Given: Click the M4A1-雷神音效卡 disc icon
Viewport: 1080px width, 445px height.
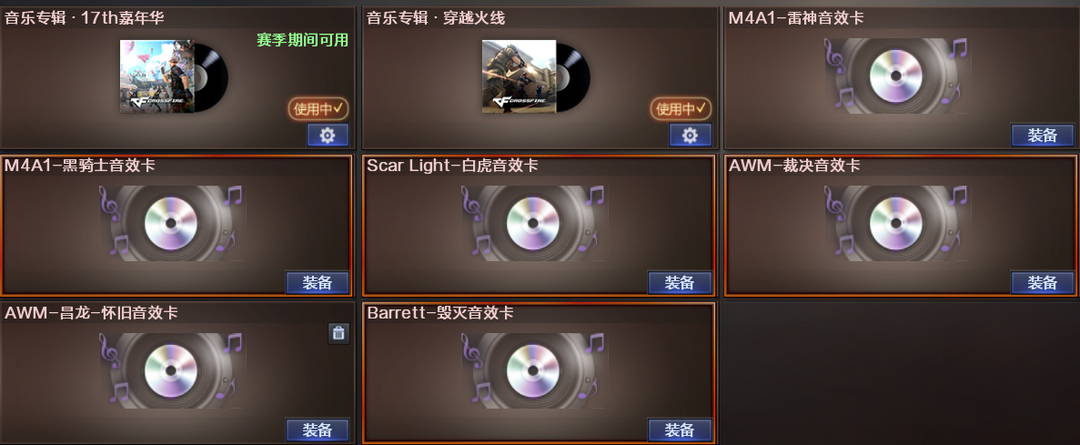Looking at the screenshot, I should click(x=895, y=76).
